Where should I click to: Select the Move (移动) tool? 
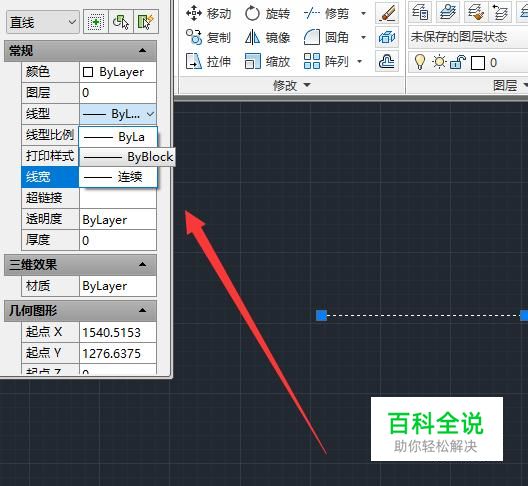[208, 13]
